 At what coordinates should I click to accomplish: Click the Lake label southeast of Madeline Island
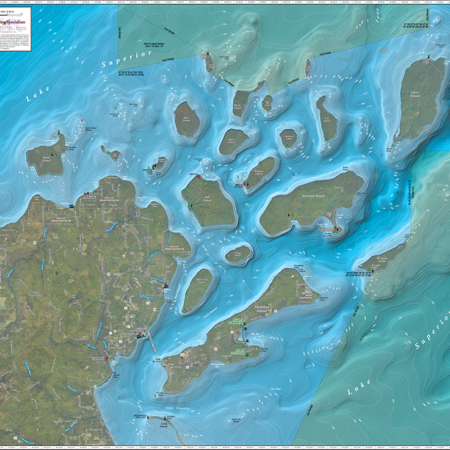(x=359, y=387)
